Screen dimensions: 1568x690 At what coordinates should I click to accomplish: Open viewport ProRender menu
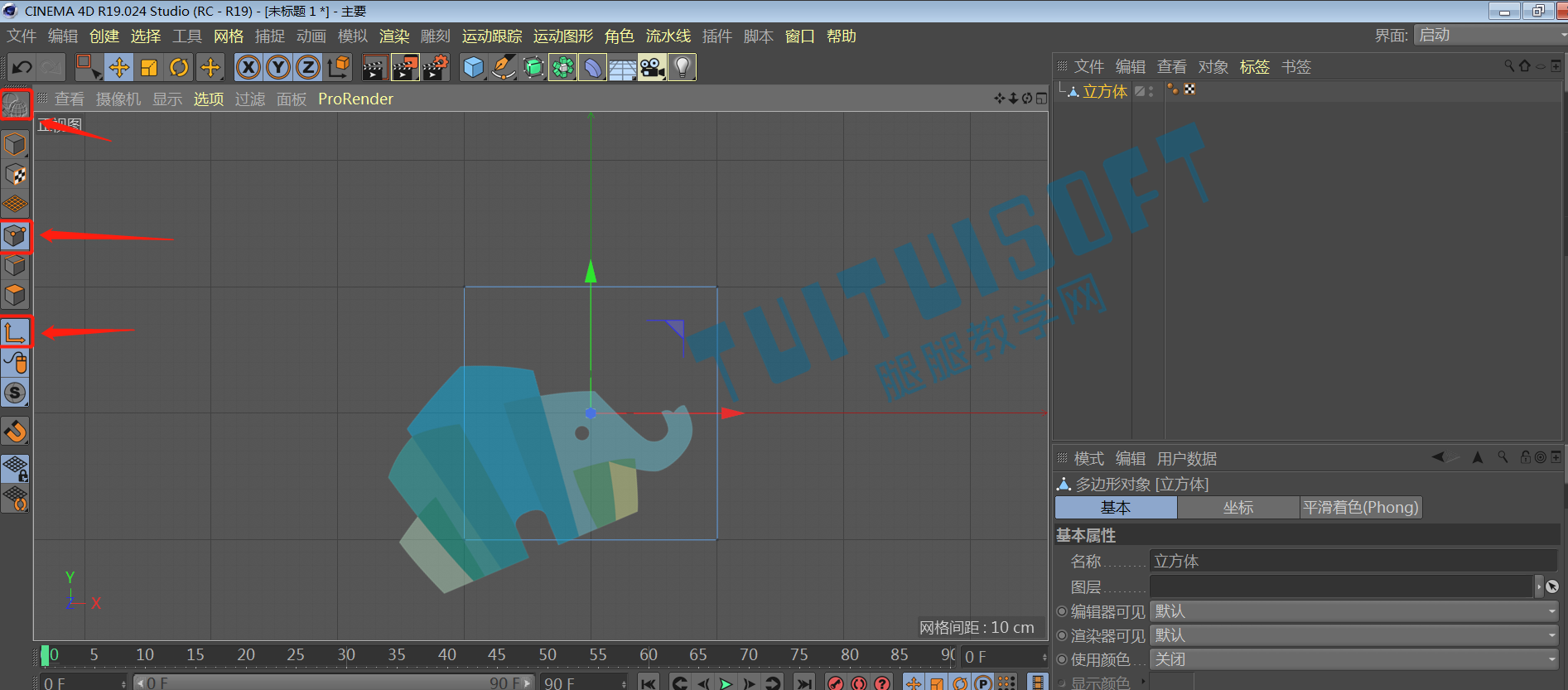tap(355, 99)
